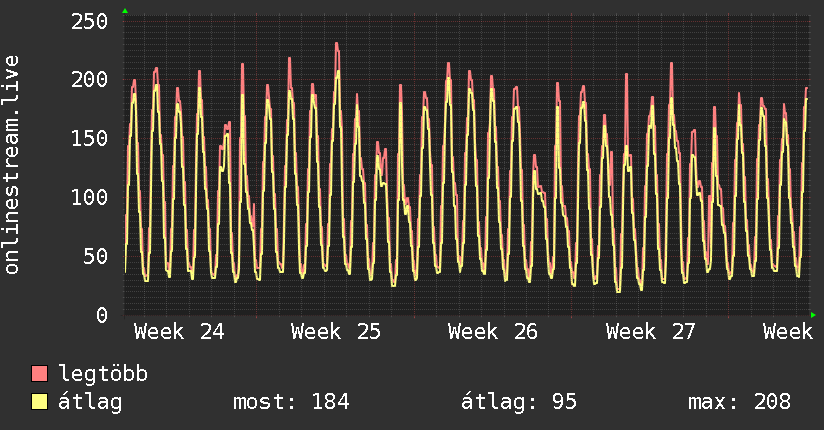Image resolution: width=824 pixels, height=430 pixels.
Task: Click the most: 184 statistic
Action: (x=291, y=402)
